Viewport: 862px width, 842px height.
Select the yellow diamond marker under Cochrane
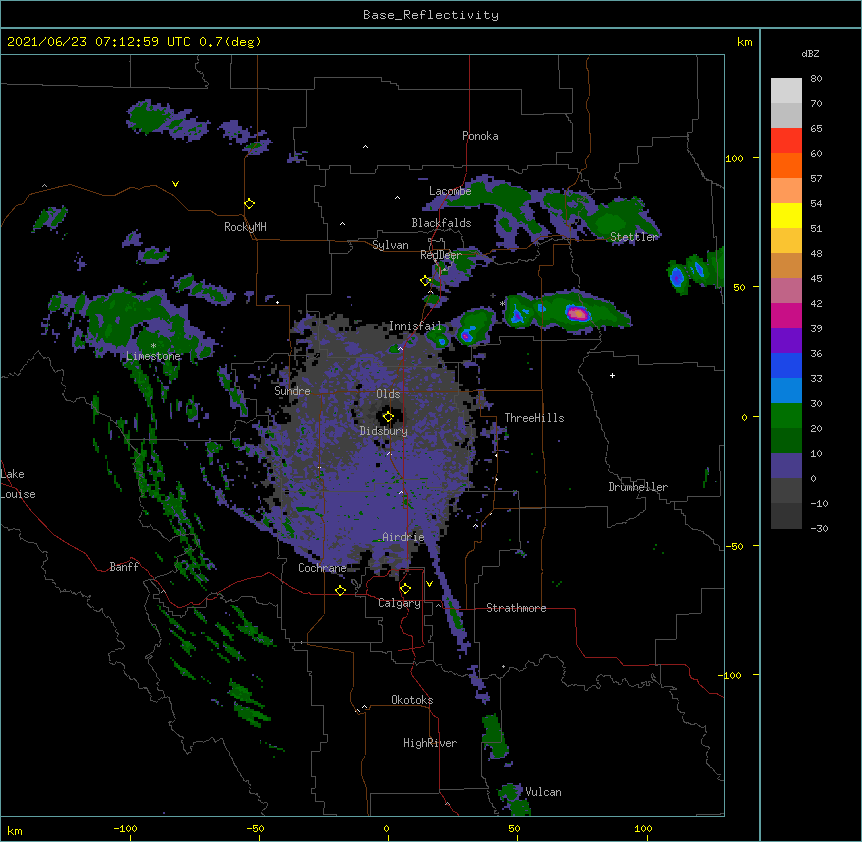[340, 590]
